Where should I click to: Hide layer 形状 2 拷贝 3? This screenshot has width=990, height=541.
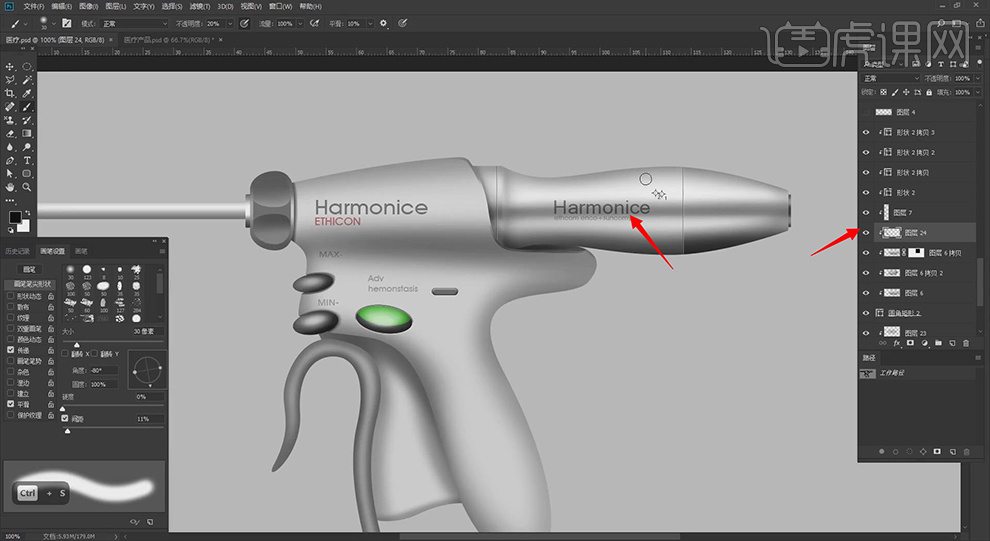pos(866,133)
